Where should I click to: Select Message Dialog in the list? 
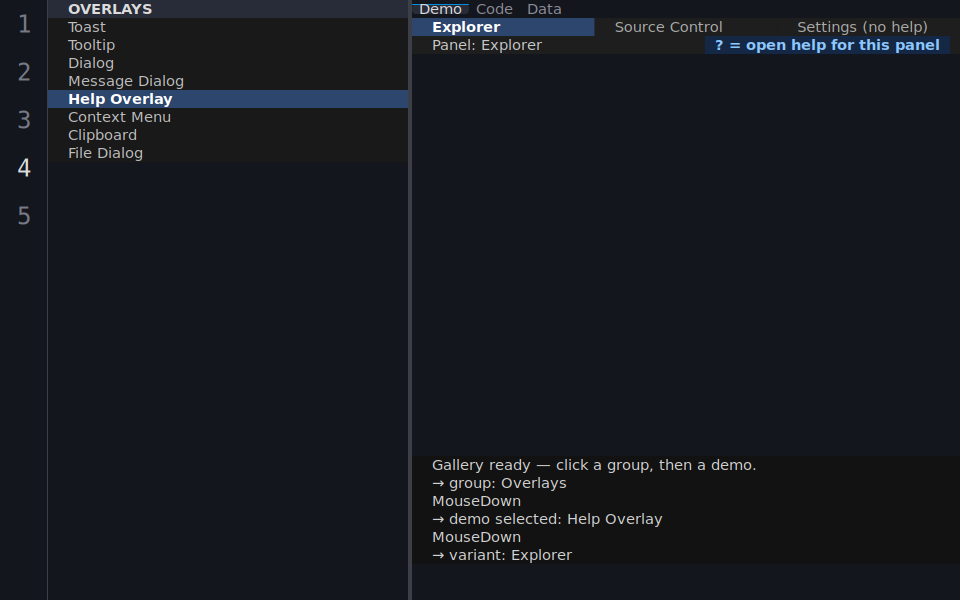tap(228, 81)
